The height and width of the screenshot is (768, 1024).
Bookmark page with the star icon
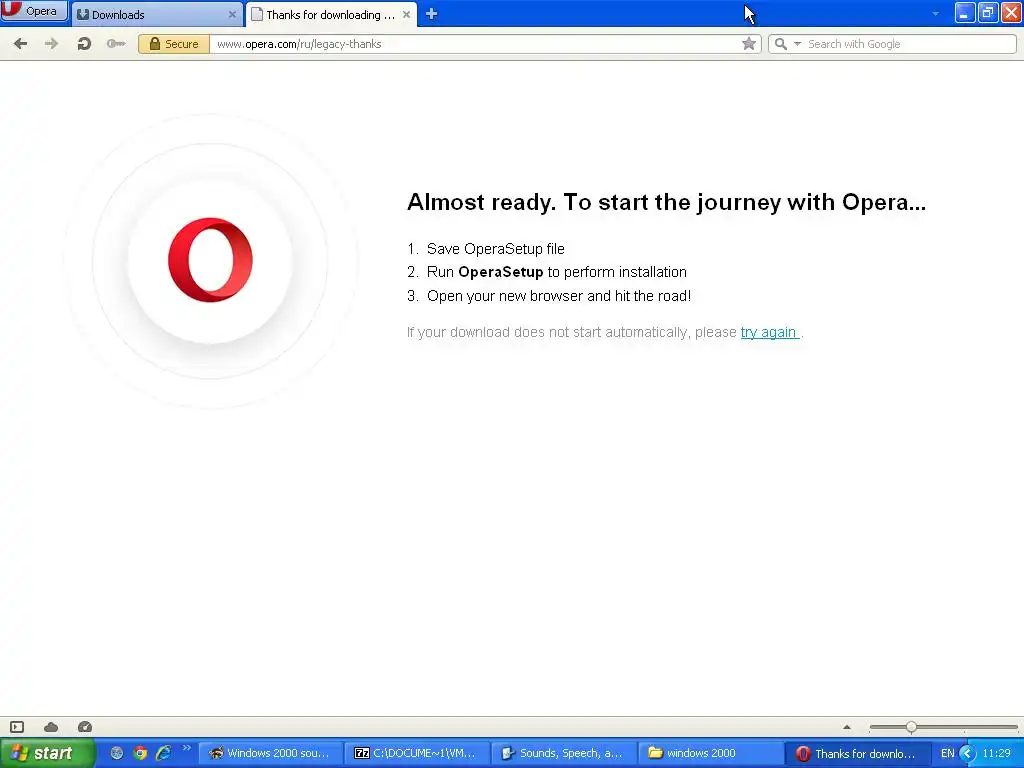coord(749,44)
